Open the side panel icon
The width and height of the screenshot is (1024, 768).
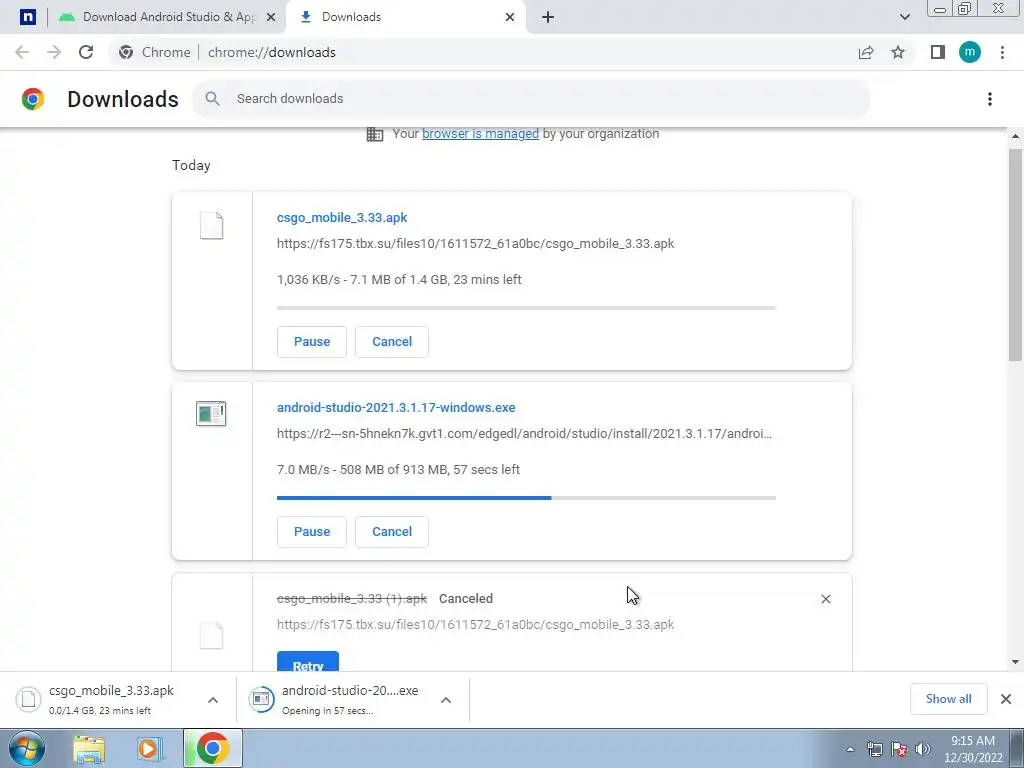point(937,52)
